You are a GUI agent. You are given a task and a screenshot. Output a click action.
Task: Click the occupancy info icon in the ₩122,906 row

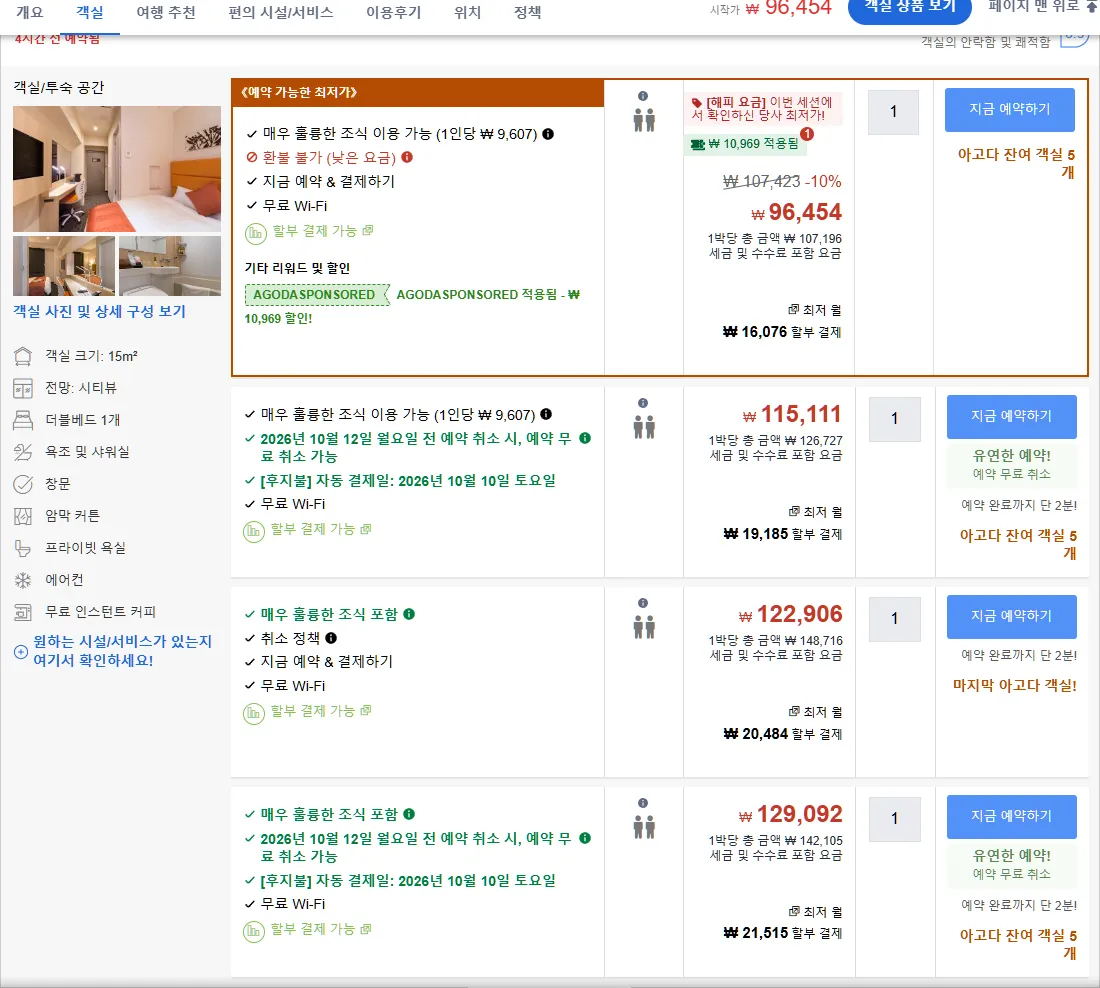point(643,603)
